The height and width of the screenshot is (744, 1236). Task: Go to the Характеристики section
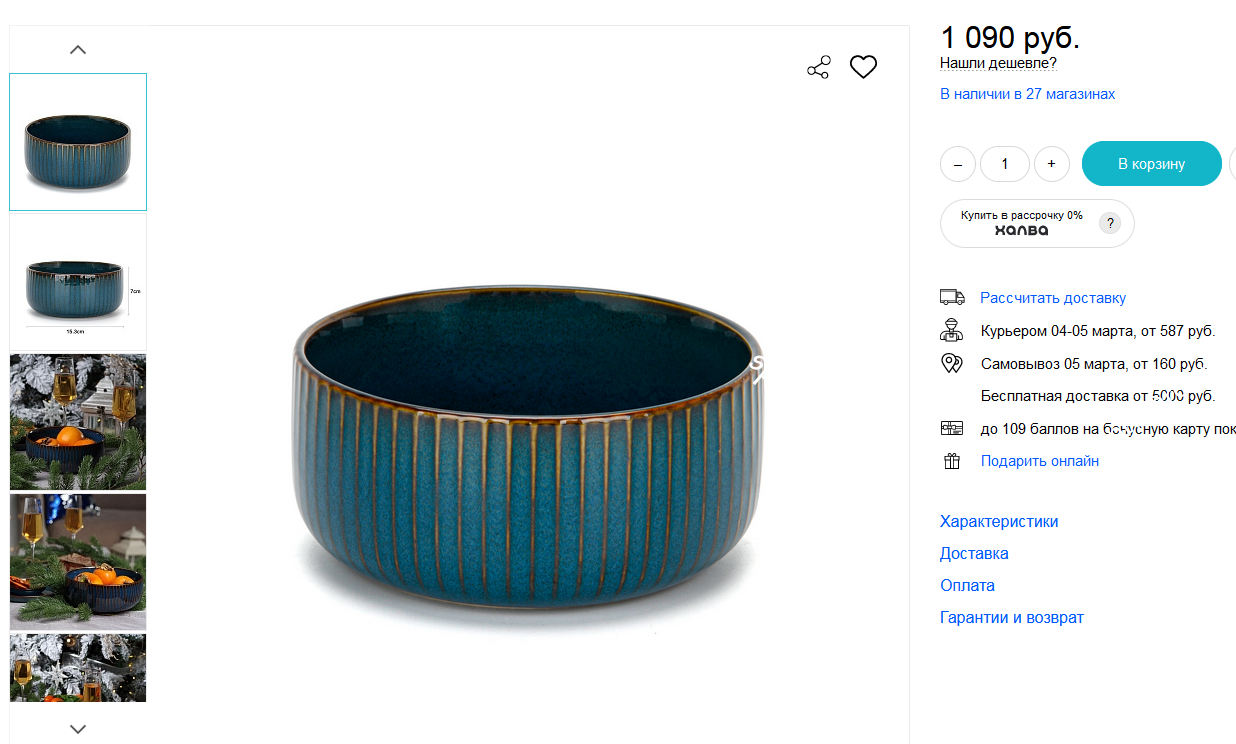coord(999,522)
